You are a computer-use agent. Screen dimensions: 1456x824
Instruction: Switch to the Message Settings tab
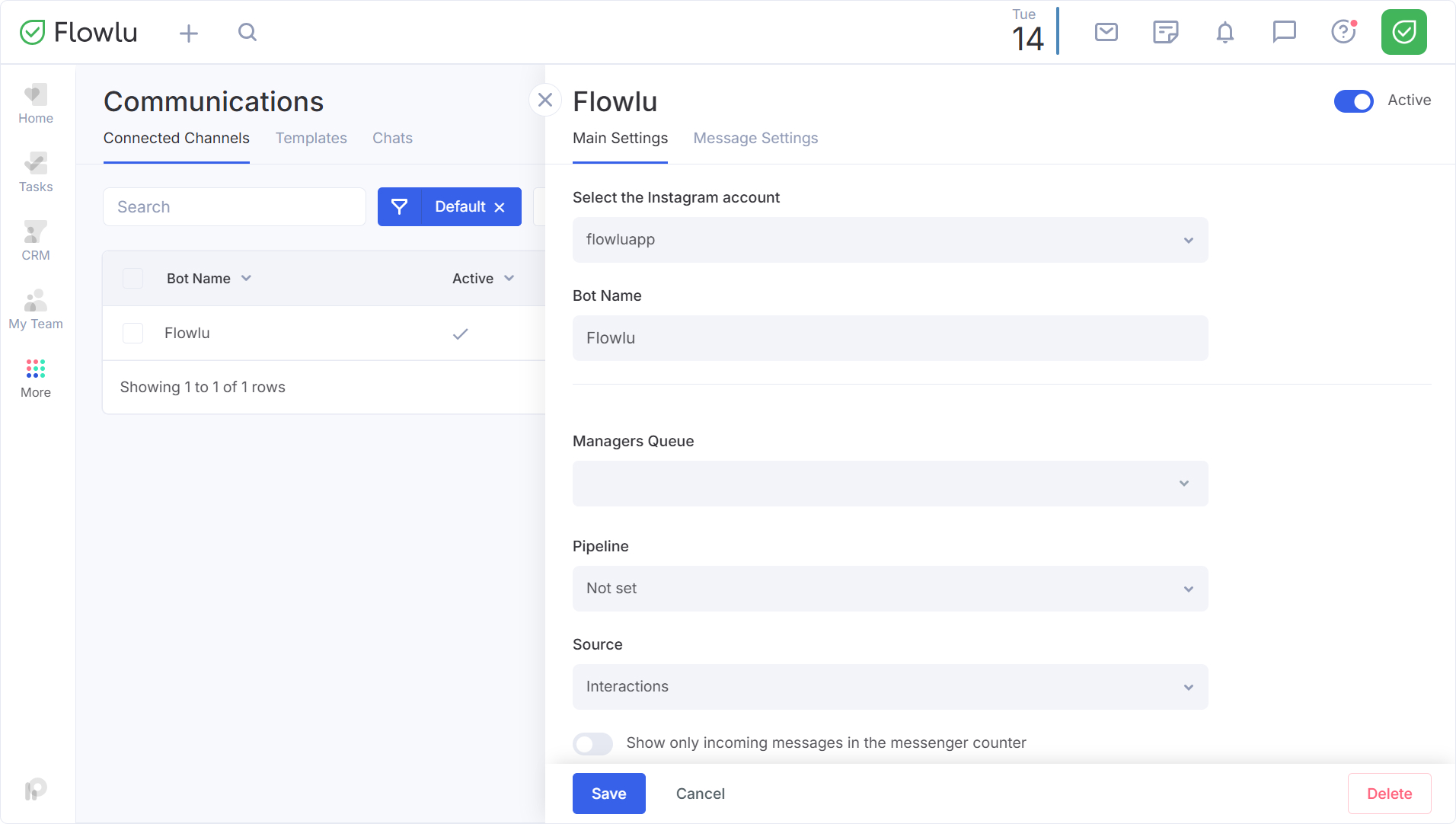click(755, 138)
